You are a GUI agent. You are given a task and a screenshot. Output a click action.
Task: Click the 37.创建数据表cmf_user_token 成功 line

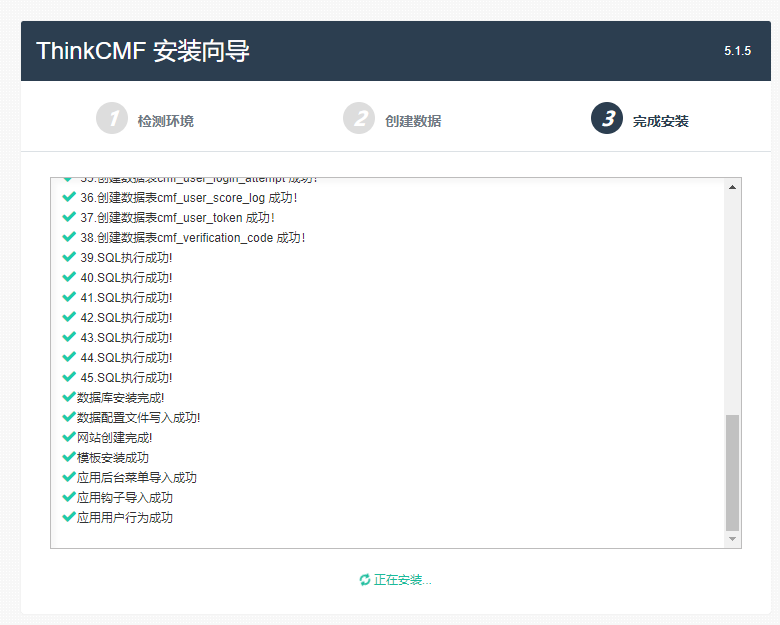(x=177, y=218)
